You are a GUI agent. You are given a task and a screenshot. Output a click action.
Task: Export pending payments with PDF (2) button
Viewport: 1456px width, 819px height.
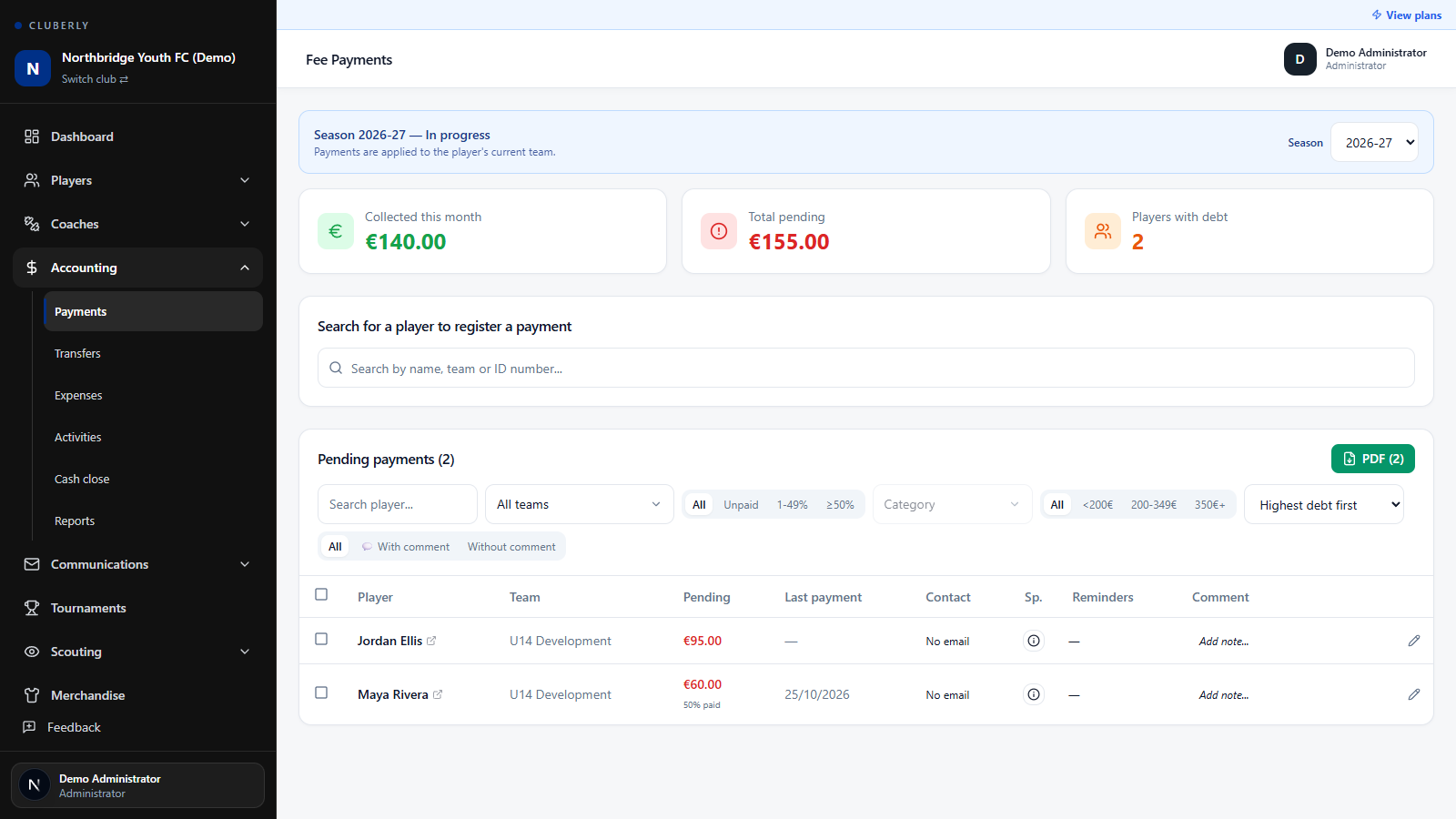coord(1372,459)
